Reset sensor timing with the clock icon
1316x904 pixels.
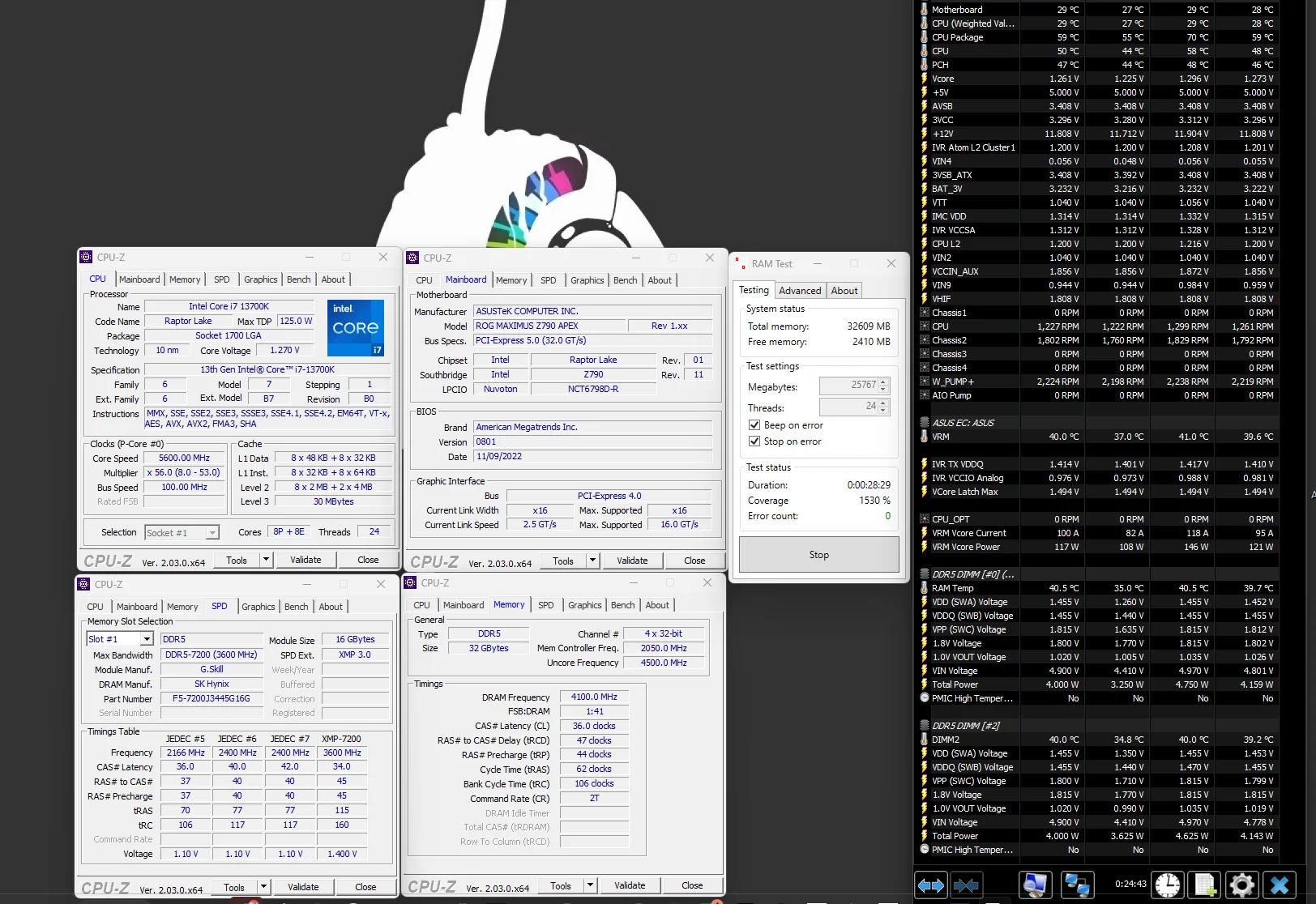[1168, 885]
